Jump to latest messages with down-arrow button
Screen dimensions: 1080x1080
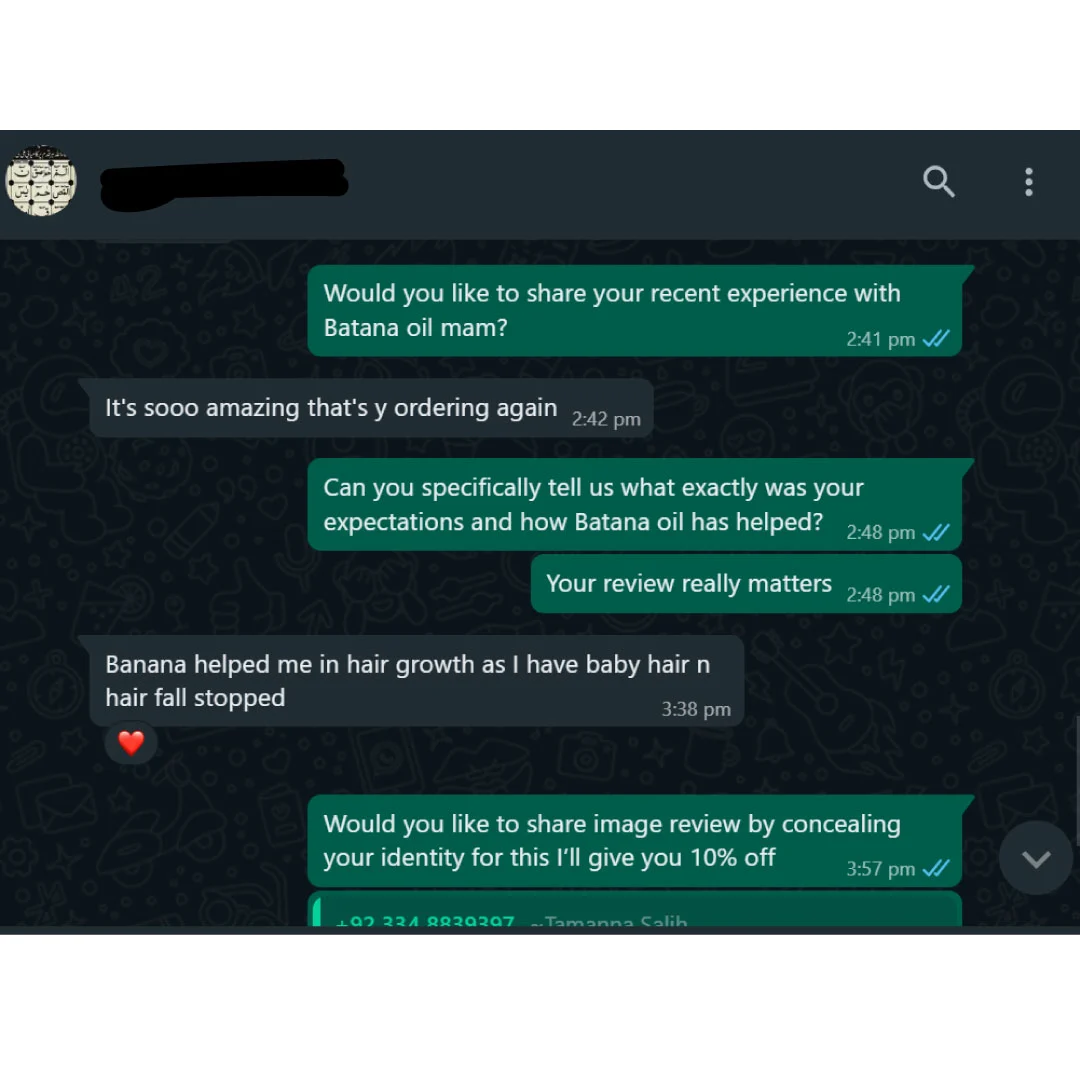[x=1035, y=858]
